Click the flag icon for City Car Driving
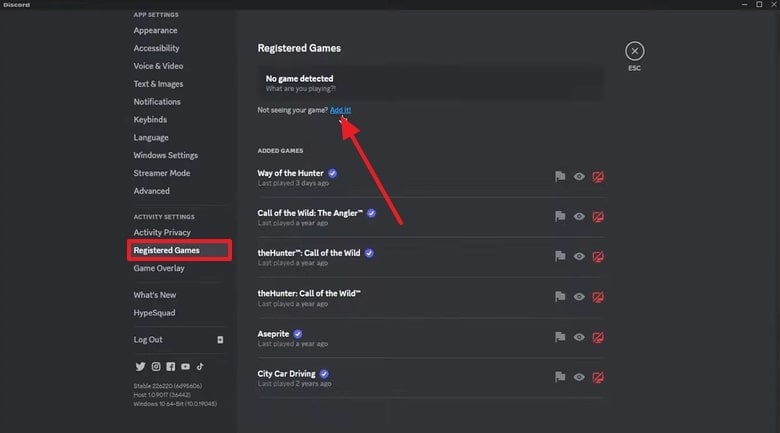Viewport: 780px width, 433px height. pyautogui.click(x=560, y=377)
